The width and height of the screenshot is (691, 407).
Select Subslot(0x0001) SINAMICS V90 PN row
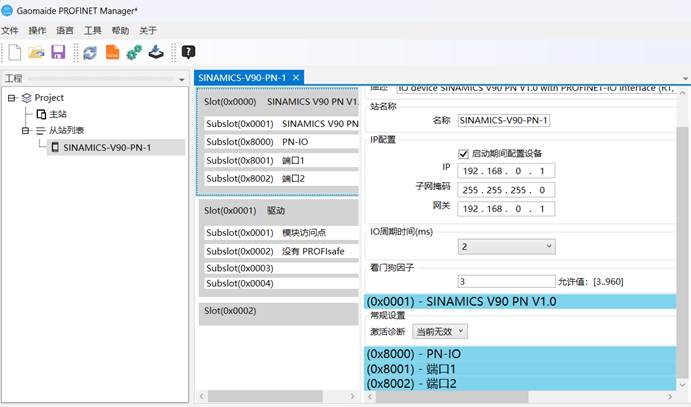tap(282, 124)
